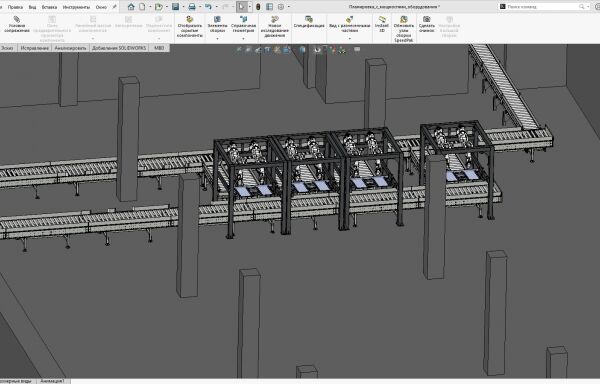This screenshot has width=600, height=384.
Task: Open Спецификация (Bill of Materials) tool
Action: click(x=309, y=22)
